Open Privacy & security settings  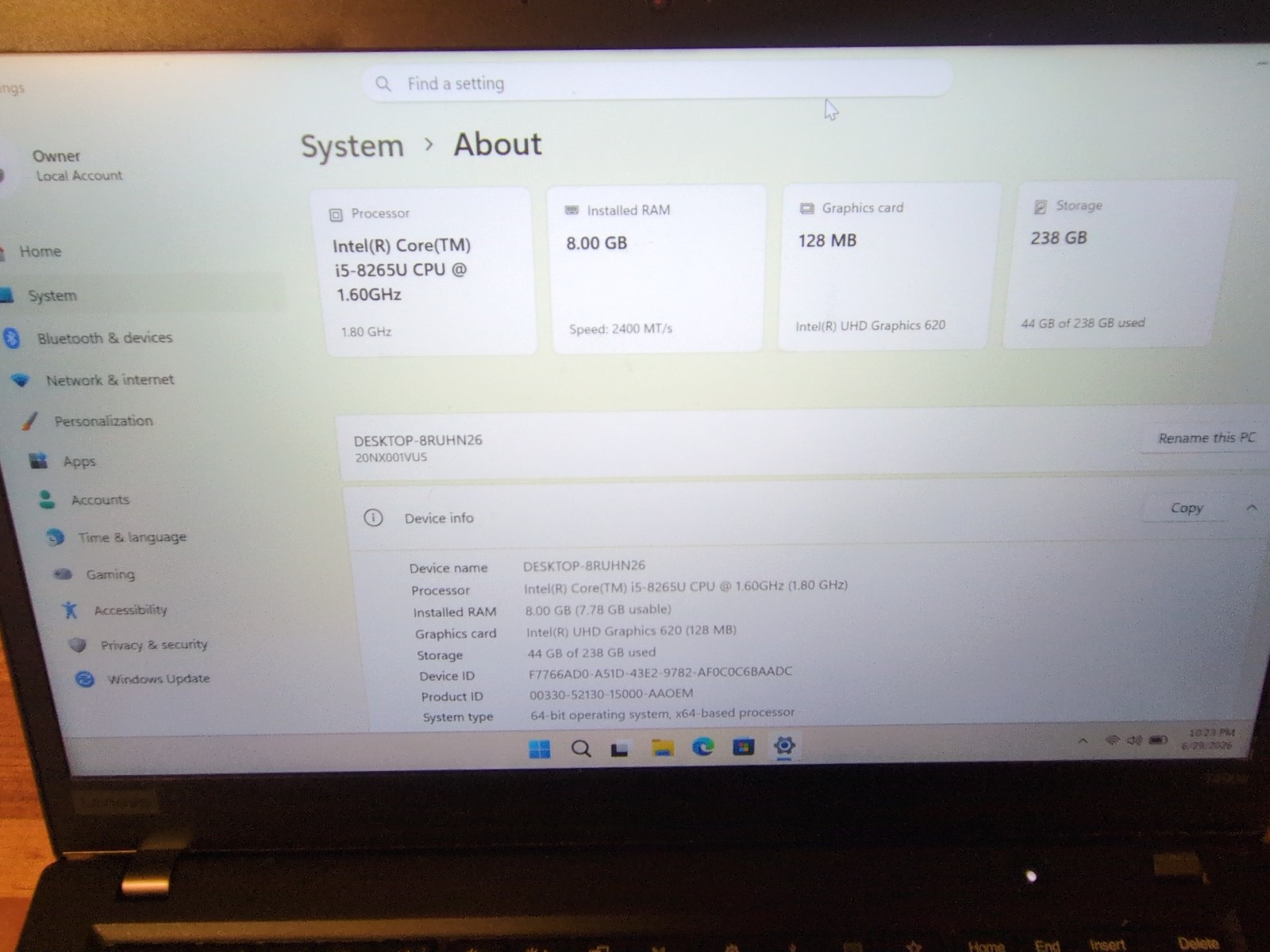click(x=153, y=645)
